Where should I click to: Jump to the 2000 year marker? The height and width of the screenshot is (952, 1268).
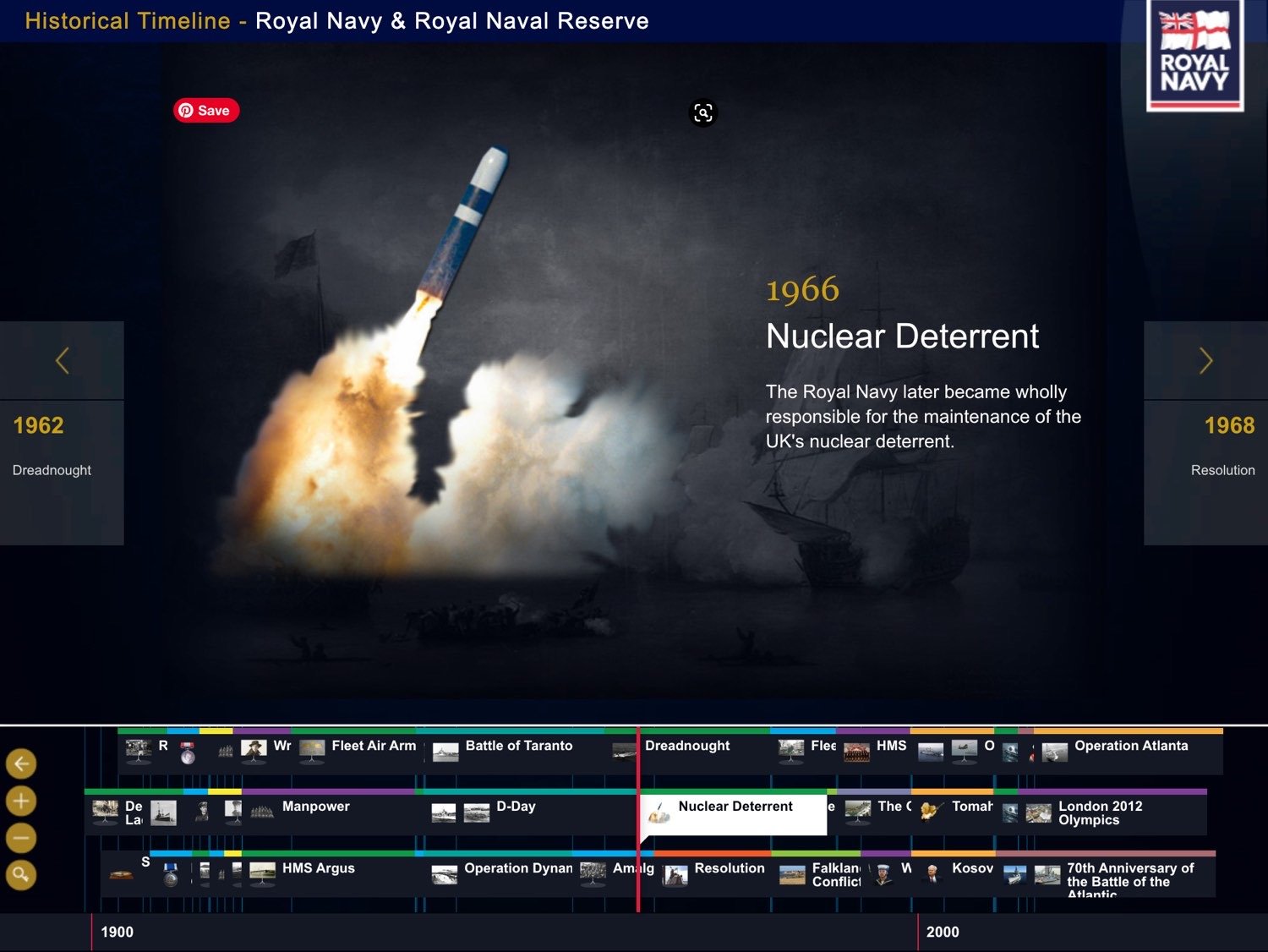coord(942,932)
